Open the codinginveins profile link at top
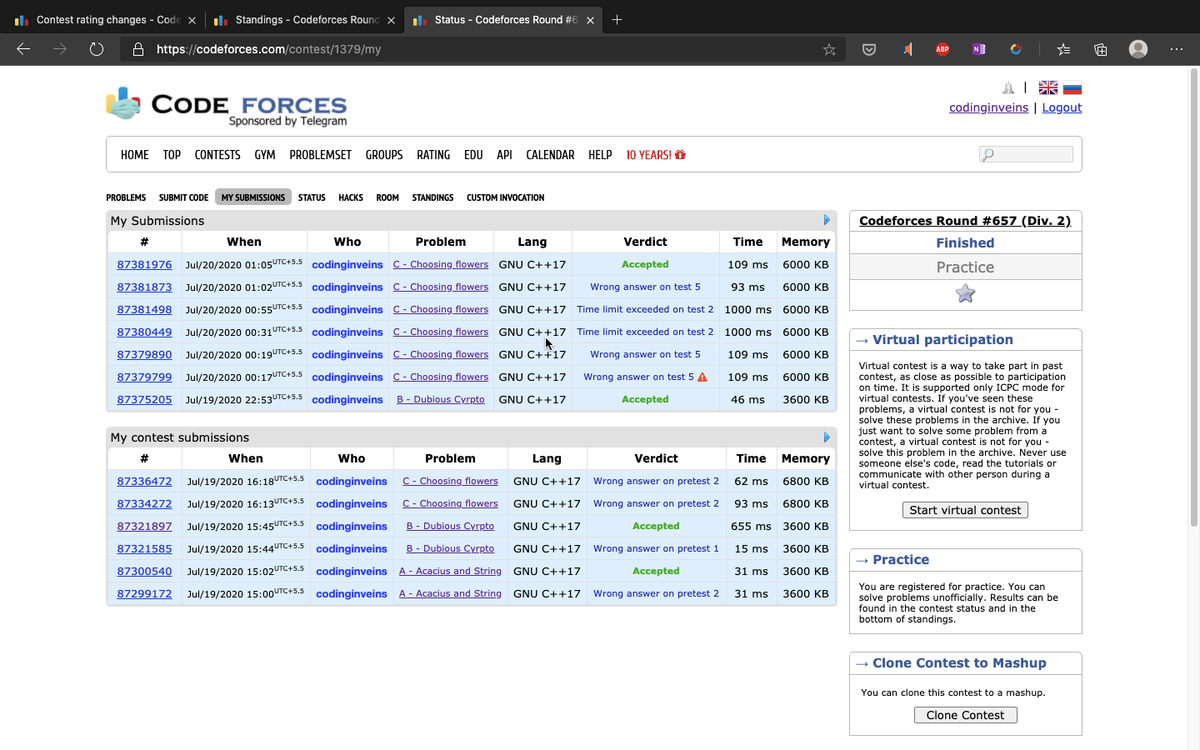The width and height of the screenshot is (1200, 750). point(988,108)
